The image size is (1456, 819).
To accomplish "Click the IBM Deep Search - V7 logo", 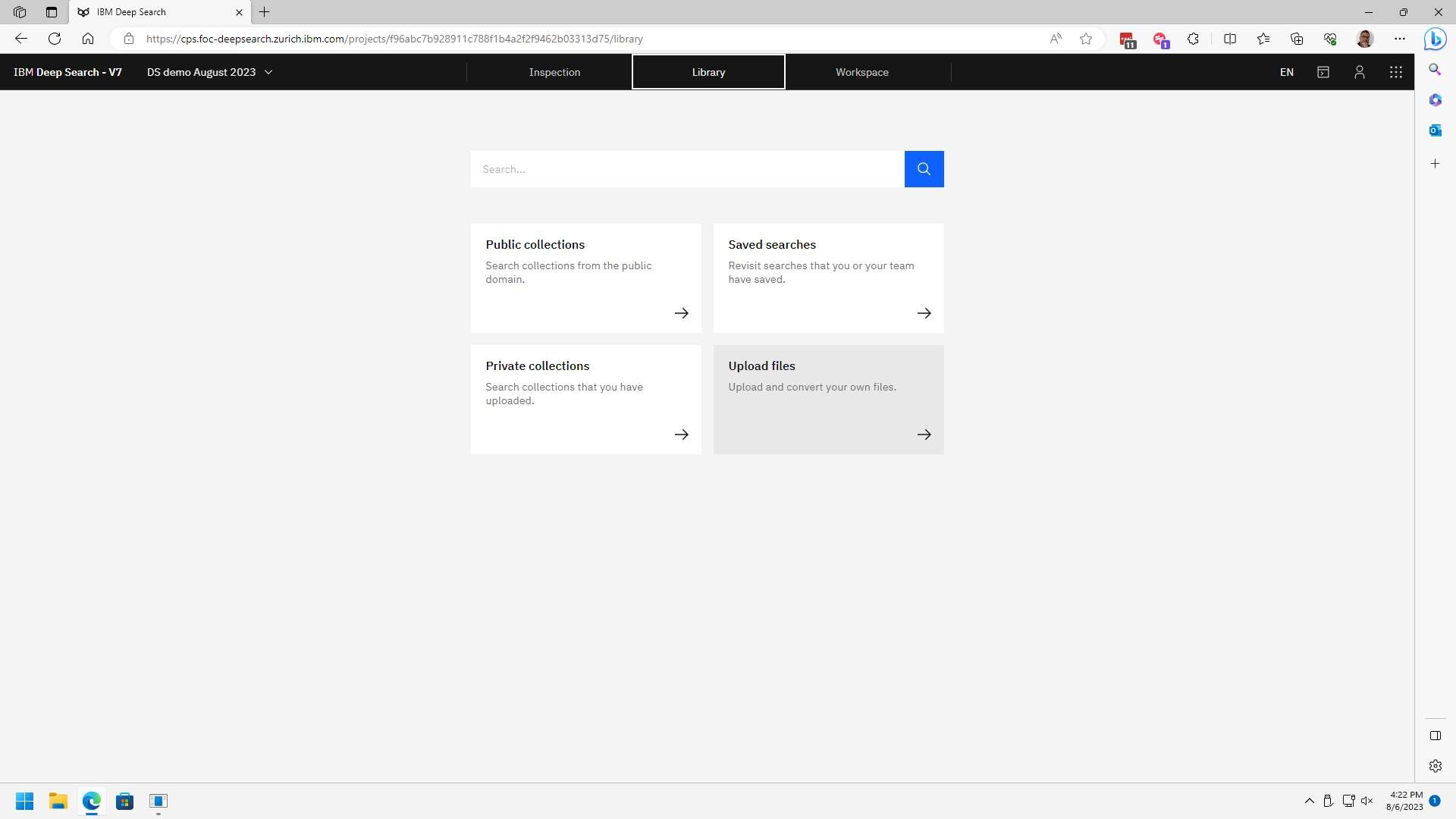I will (67, 72).
